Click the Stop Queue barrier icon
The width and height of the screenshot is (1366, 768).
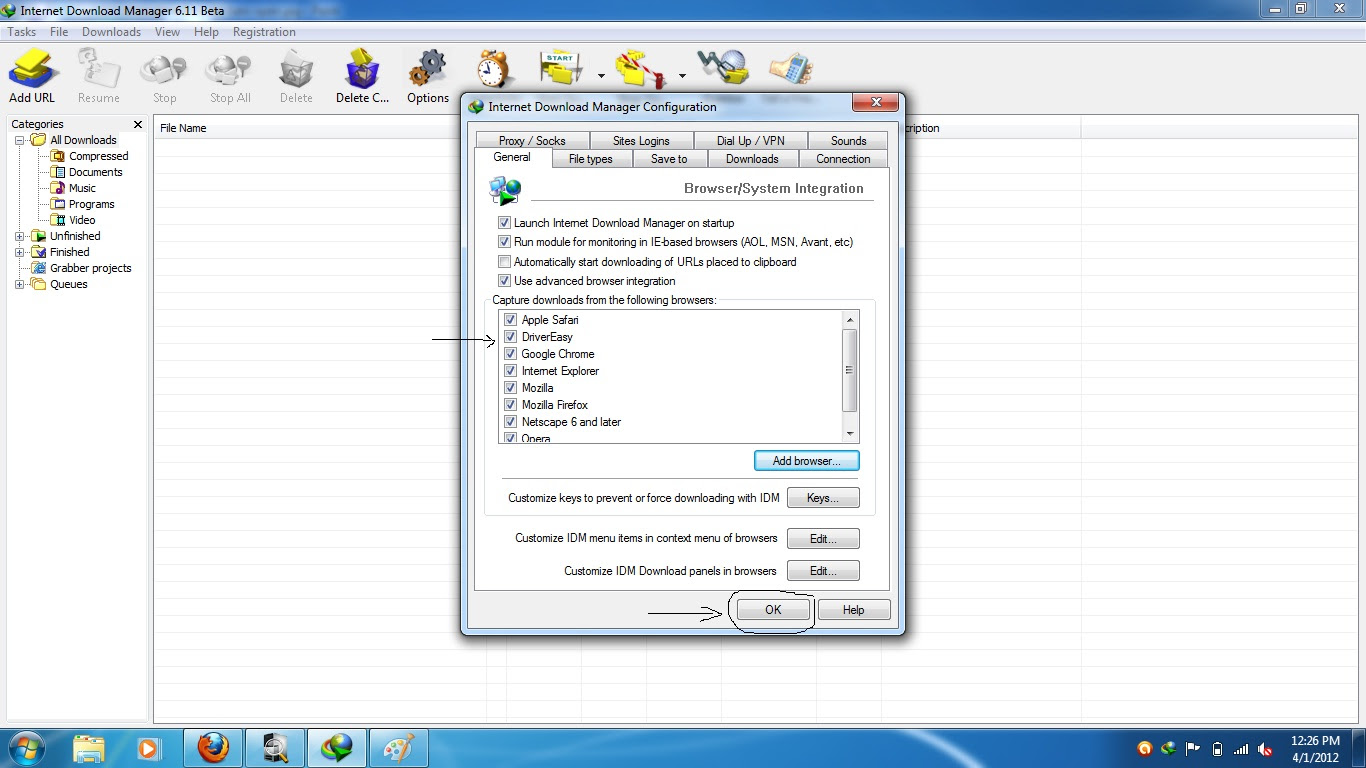(640, 69)
